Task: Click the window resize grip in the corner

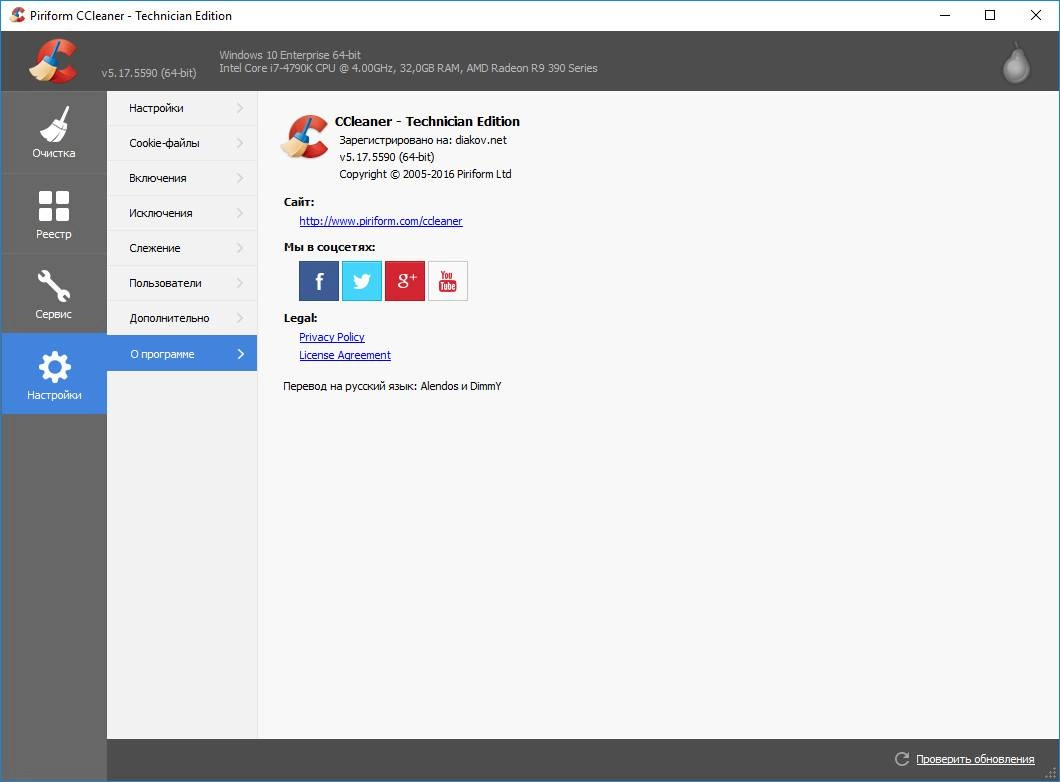Action: (1051, 773)
